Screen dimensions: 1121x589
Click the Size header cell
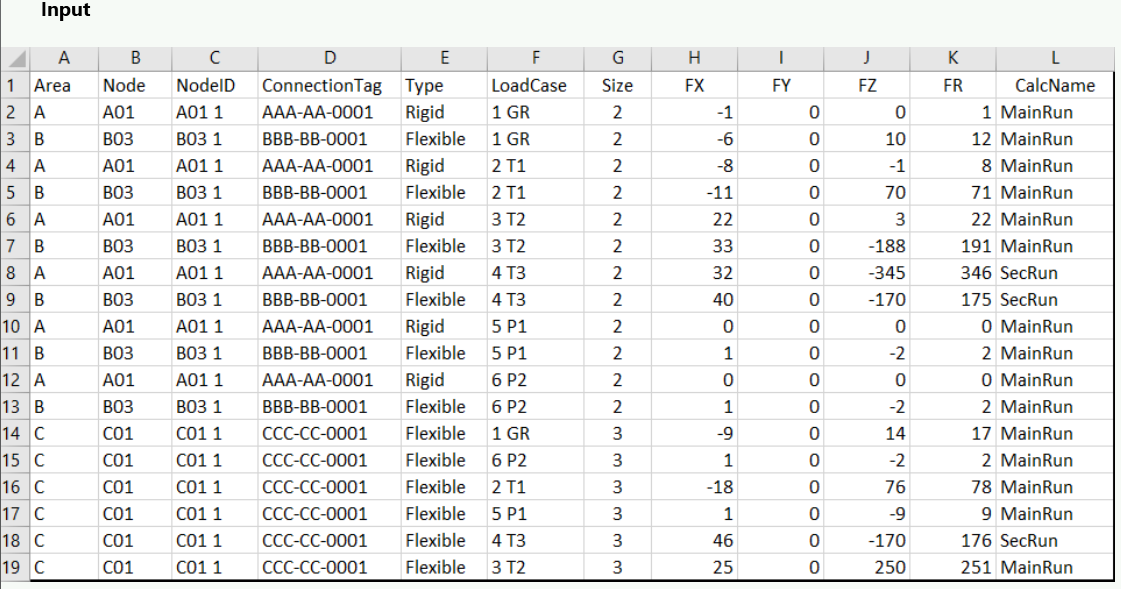pyautogui.click(x=618, y=86)
